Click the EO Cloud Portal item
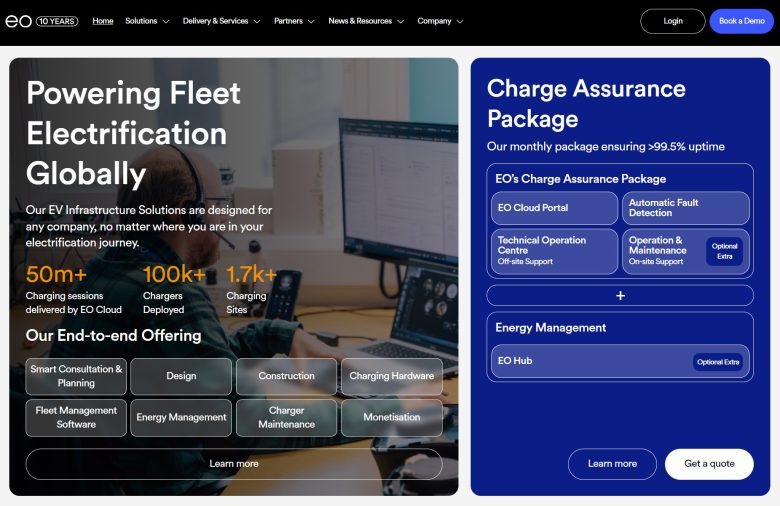780x506 pixels. pos(554,208)
